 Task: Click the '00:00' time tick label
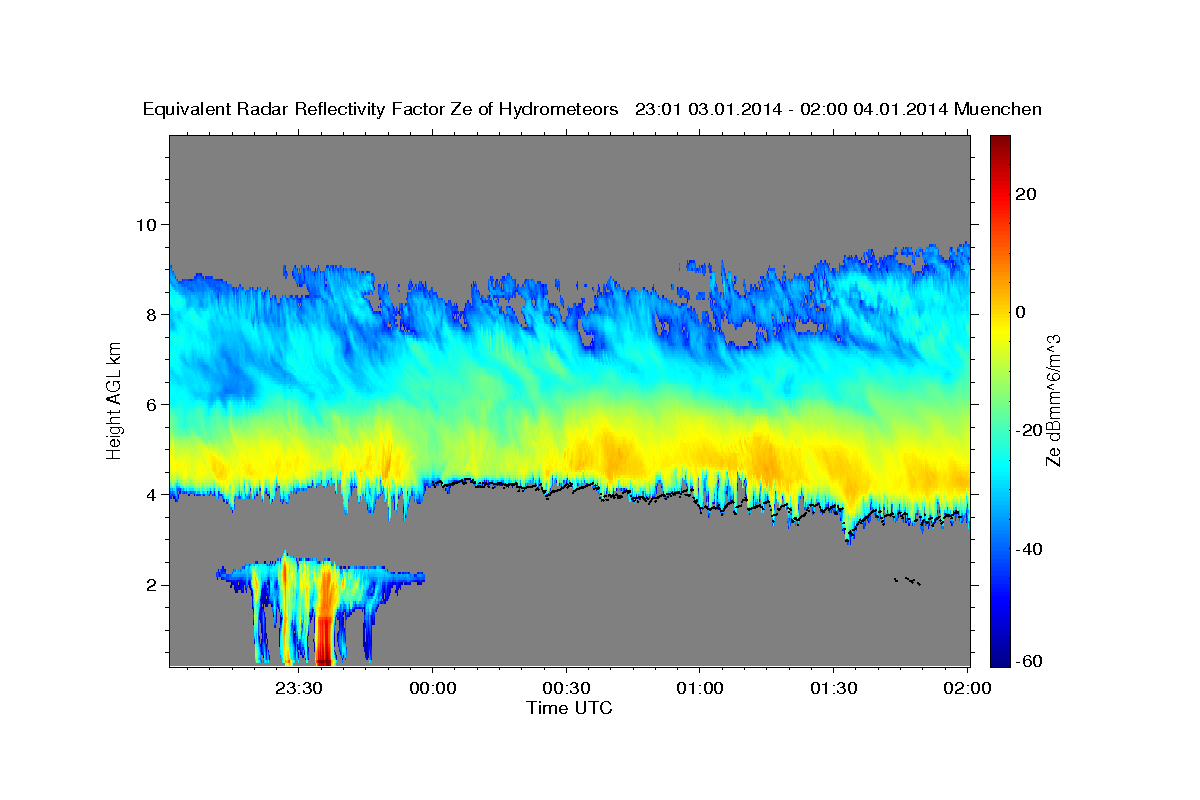(433, 688)
